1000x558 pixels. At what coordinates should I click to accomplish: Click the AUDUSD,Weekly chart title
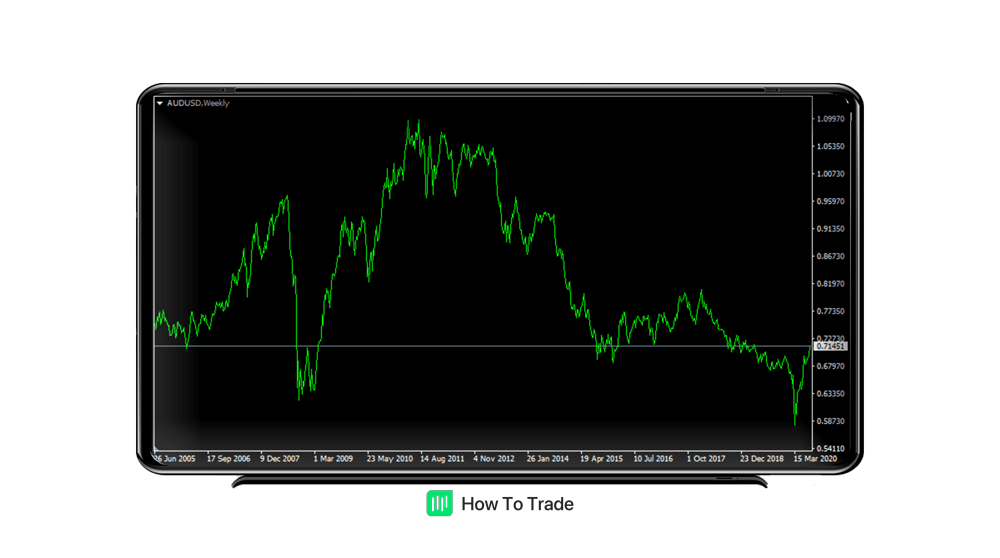click(198, 103)
